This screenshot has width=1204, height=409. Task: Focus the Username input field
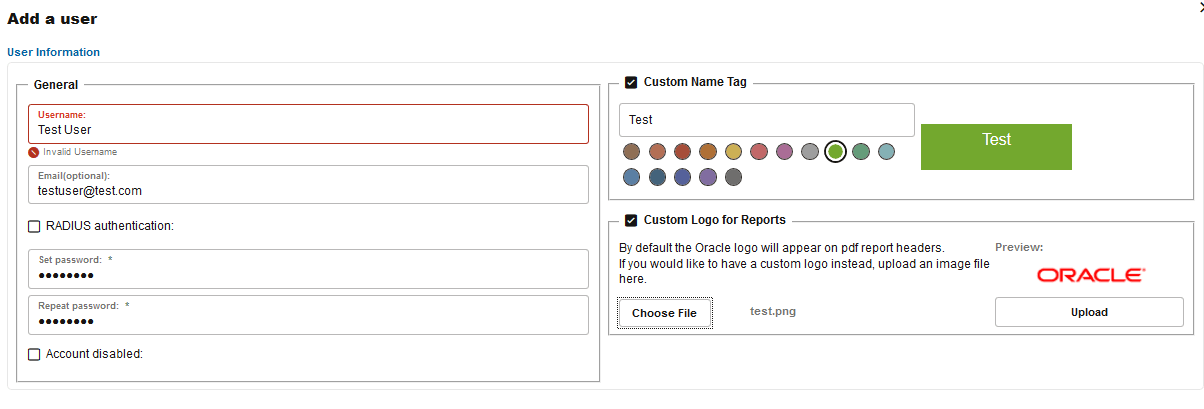tap(308, 129)
